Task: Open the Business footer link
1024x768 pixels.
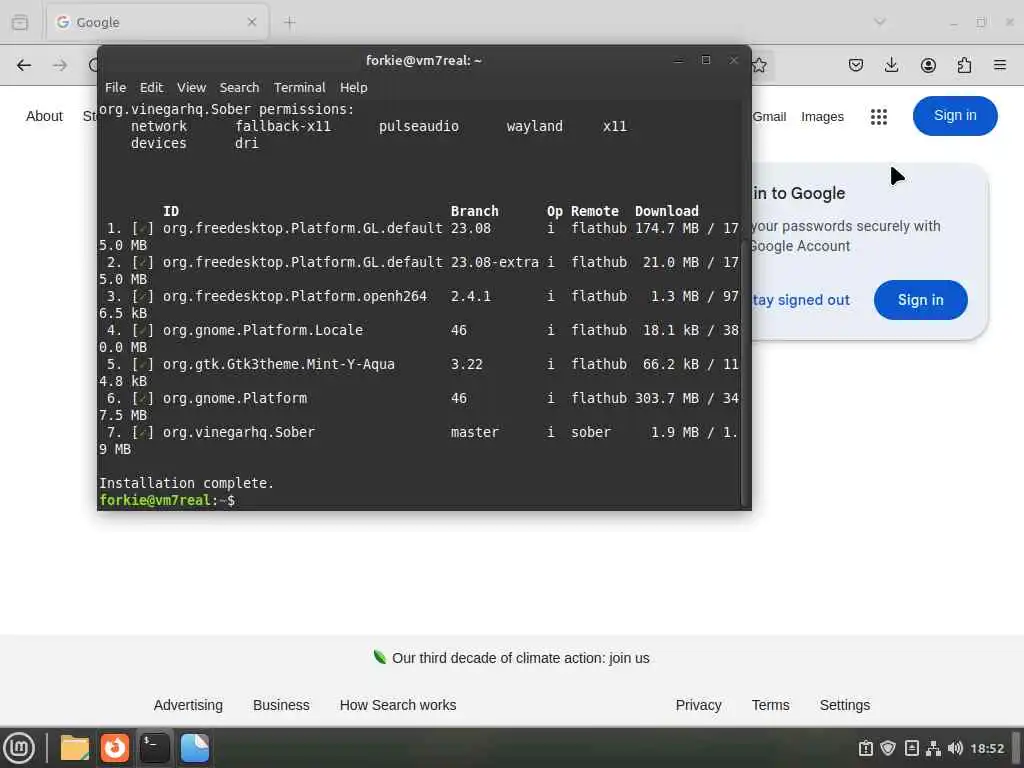Action: (281, 705)
